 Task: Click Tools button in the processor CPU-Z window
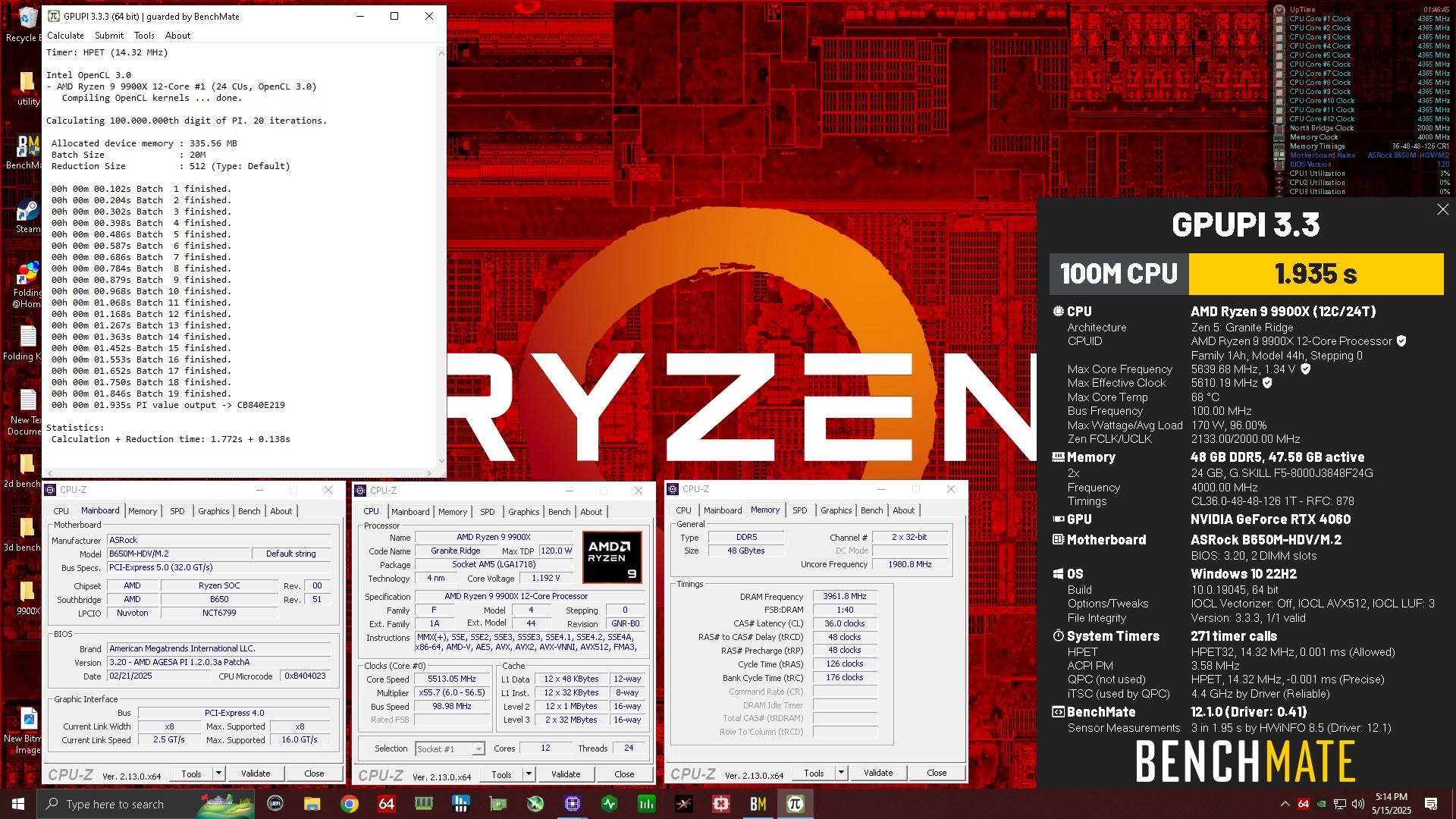(501, 774)
